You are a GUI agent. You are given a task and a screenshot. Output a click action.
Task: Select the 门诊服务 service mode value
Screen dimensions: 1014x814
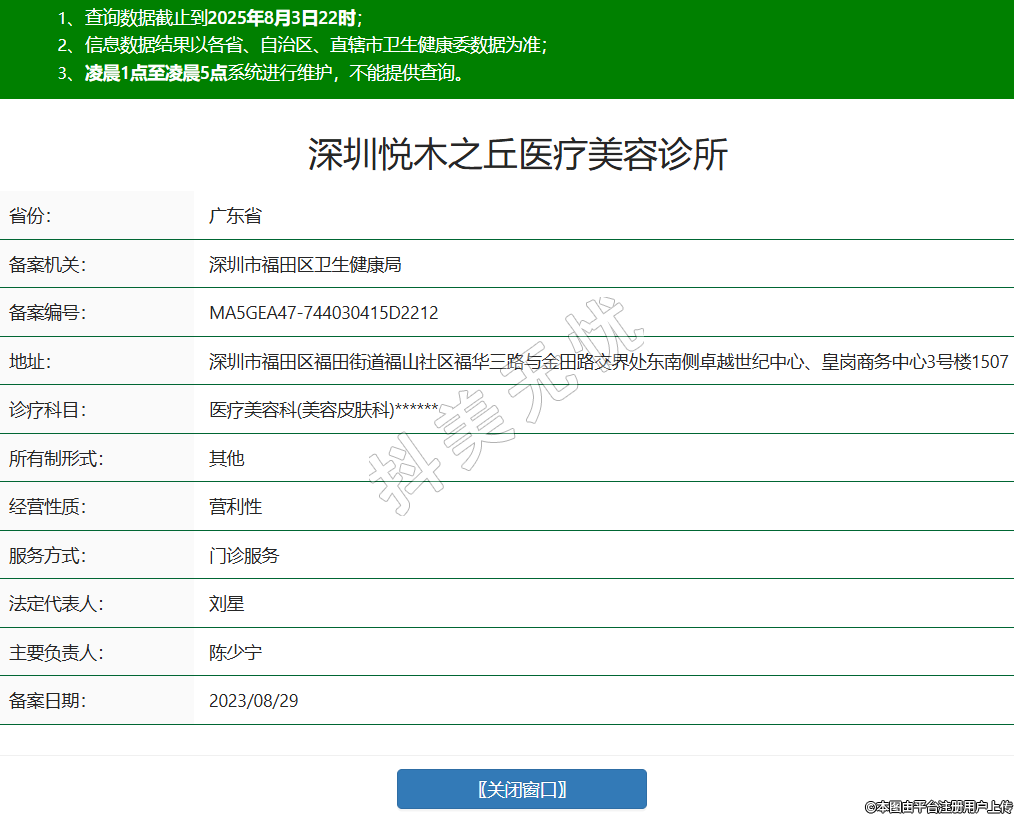244,556
